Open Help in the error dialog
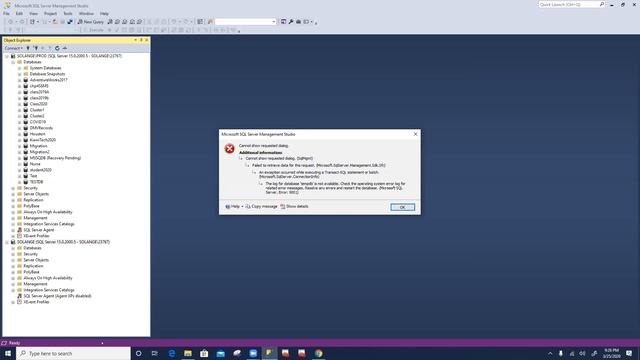The height and width of the screenshot is (360, 640). (x=234, y=207)
